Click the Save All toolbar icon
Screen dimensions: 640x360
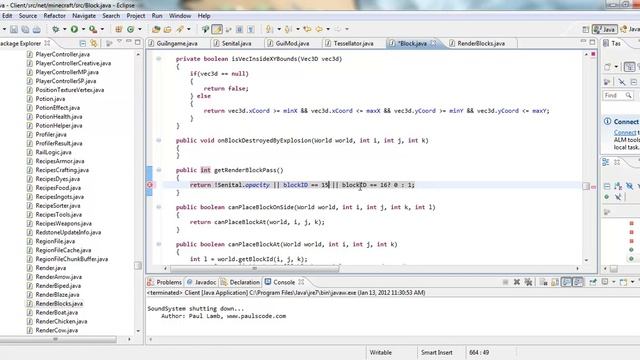coord(25,29)
